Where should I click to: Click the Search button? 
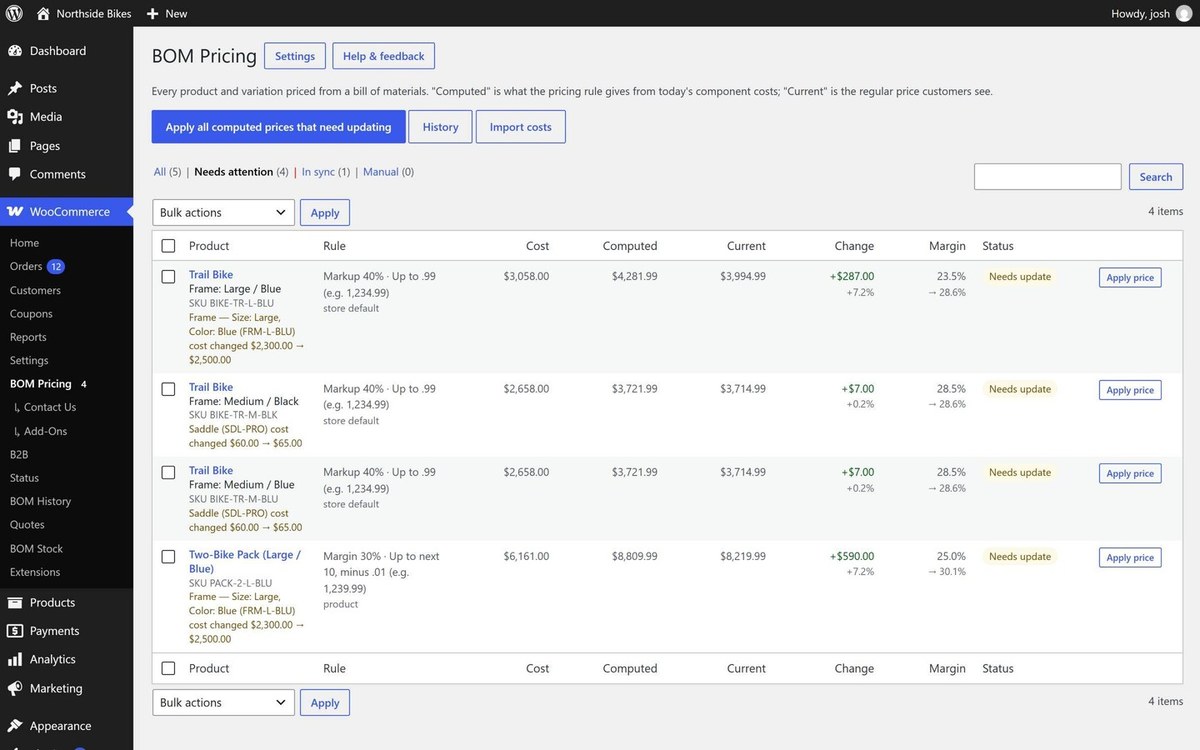[x=1156, y=177]
